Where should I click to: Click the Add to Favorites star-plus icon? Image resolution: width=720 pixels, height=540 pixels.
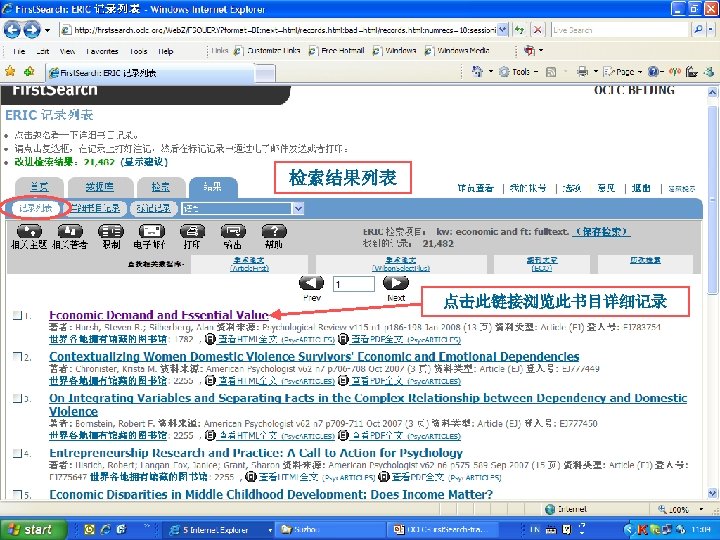click(30, 71)
